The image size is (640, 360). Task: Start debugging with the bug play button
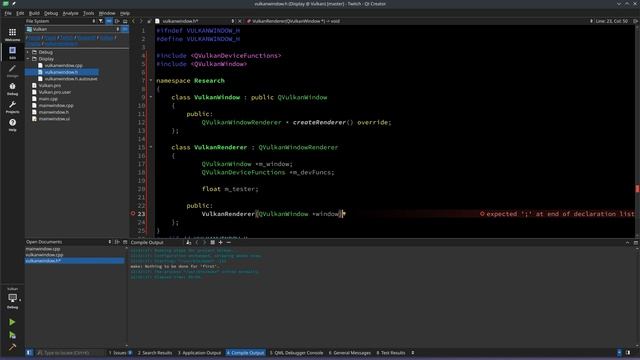pyautogui.click(x=12, y=335)
